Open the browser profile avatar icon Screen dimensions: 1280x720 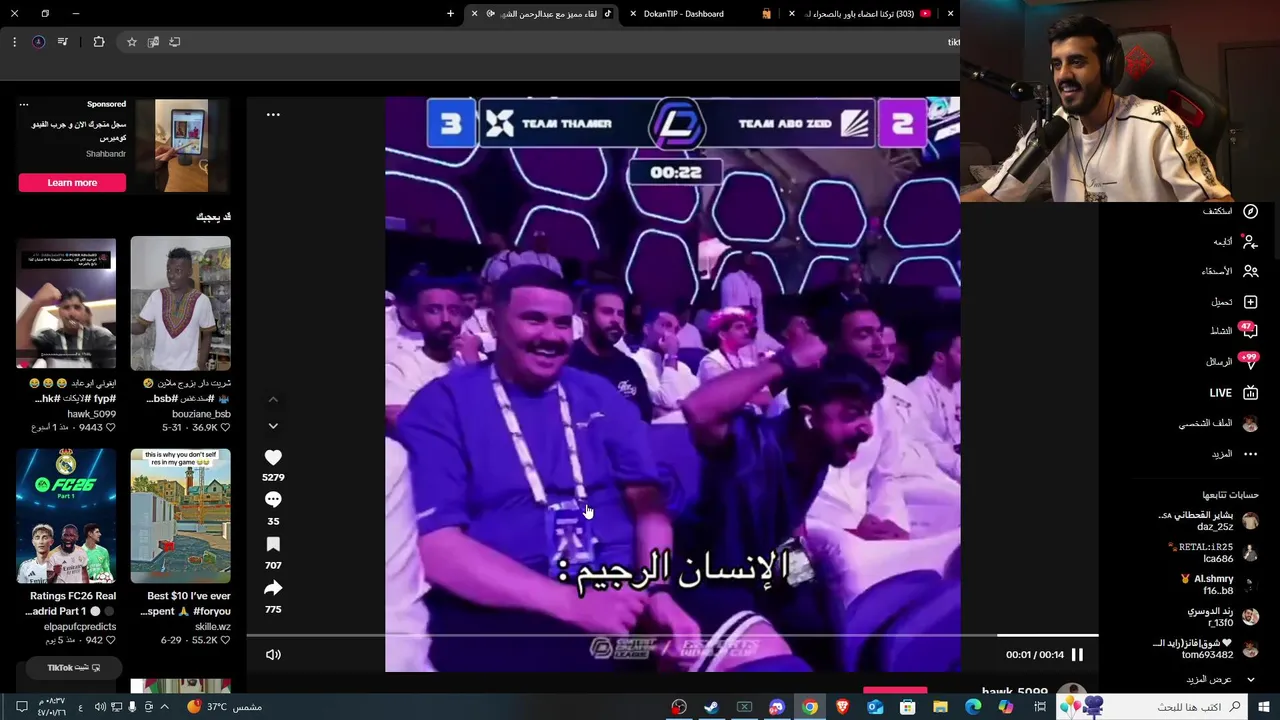pos(38,42)
